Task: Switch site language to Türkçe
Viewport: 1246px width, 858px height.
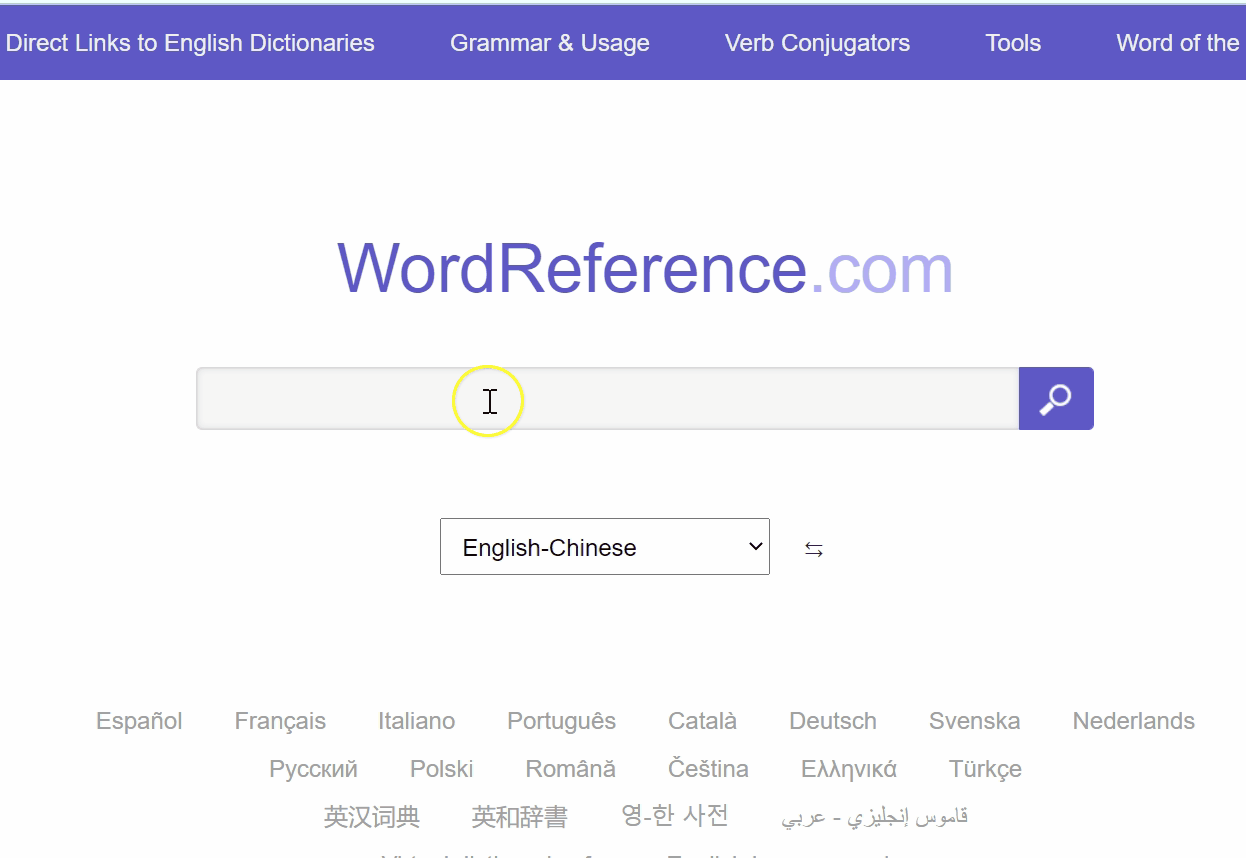Action: [x=985, y=769]
